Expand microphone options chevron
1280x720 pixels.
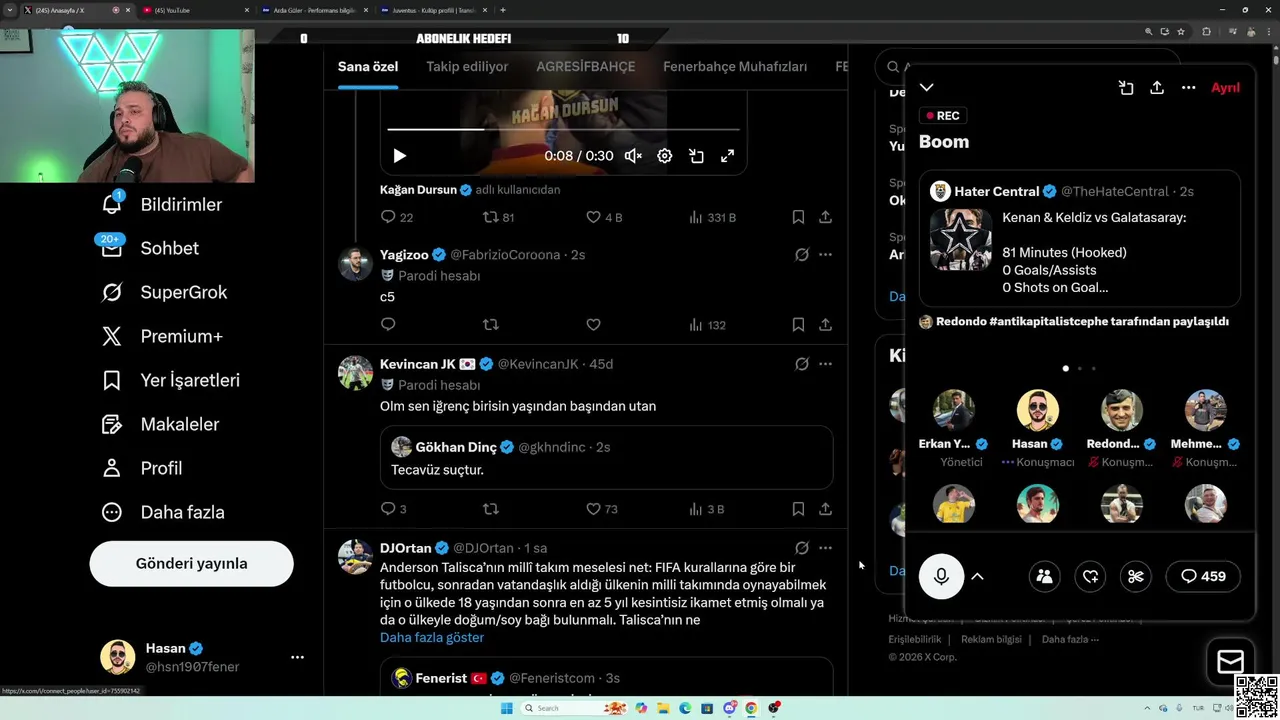tap(978, 576)
